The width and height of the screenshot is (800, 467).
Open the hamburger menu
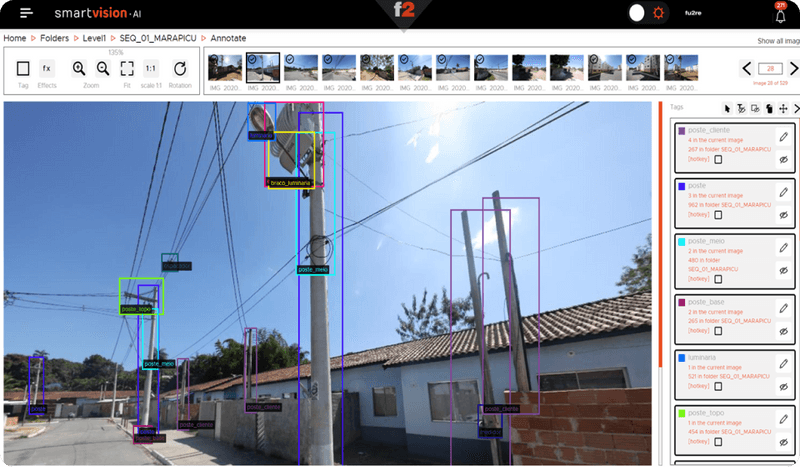26,14
